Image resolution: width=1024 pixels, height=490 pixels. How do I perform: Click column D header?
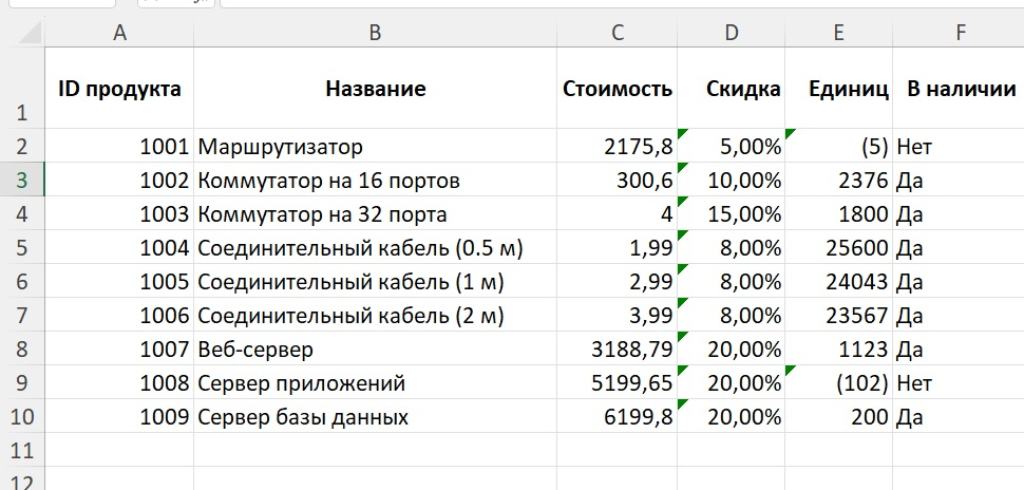click(732, 33)
